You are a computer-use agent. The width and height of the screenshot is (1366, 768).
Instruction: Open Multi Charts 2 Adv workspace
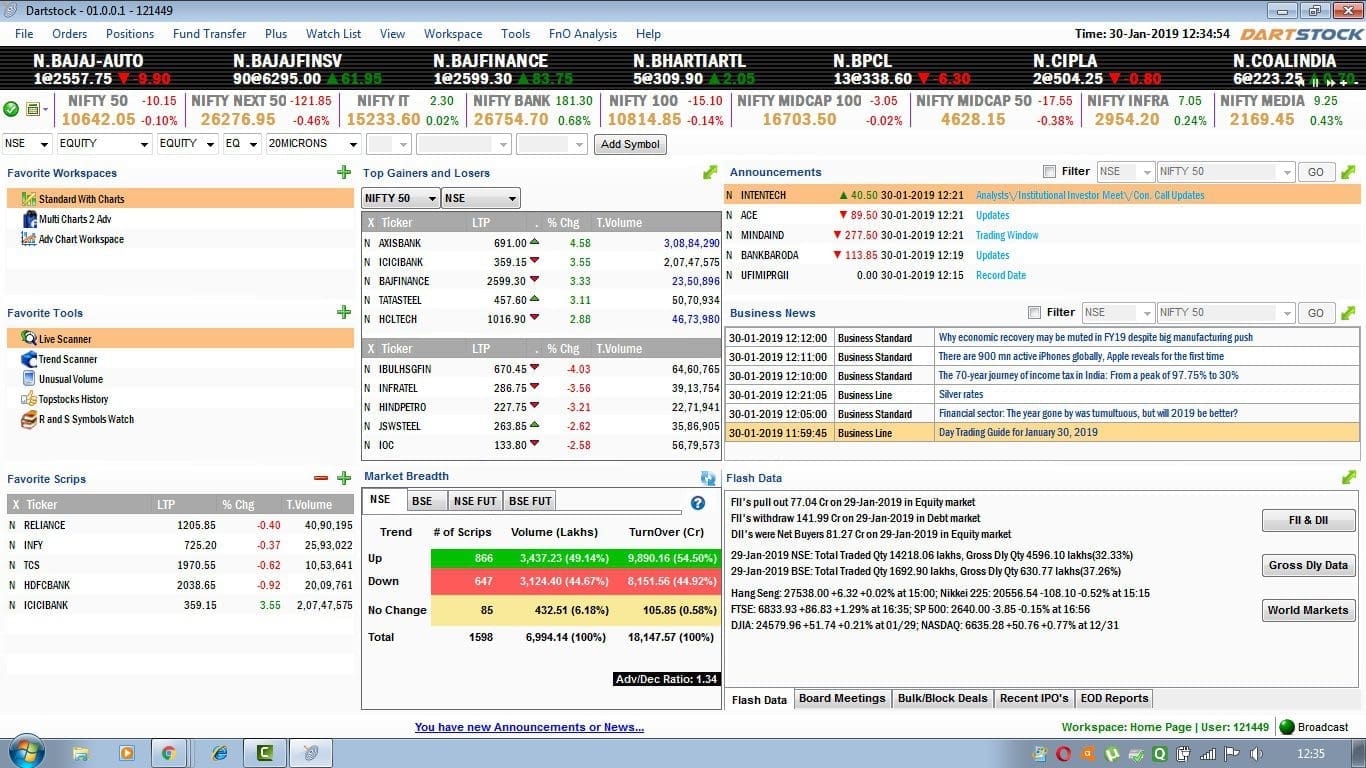75,219
